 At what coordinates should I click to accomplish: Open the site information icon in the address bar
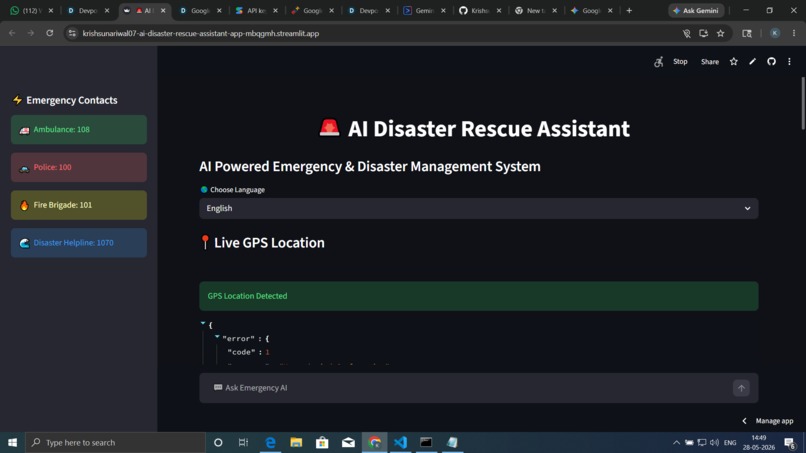(72, 33)
